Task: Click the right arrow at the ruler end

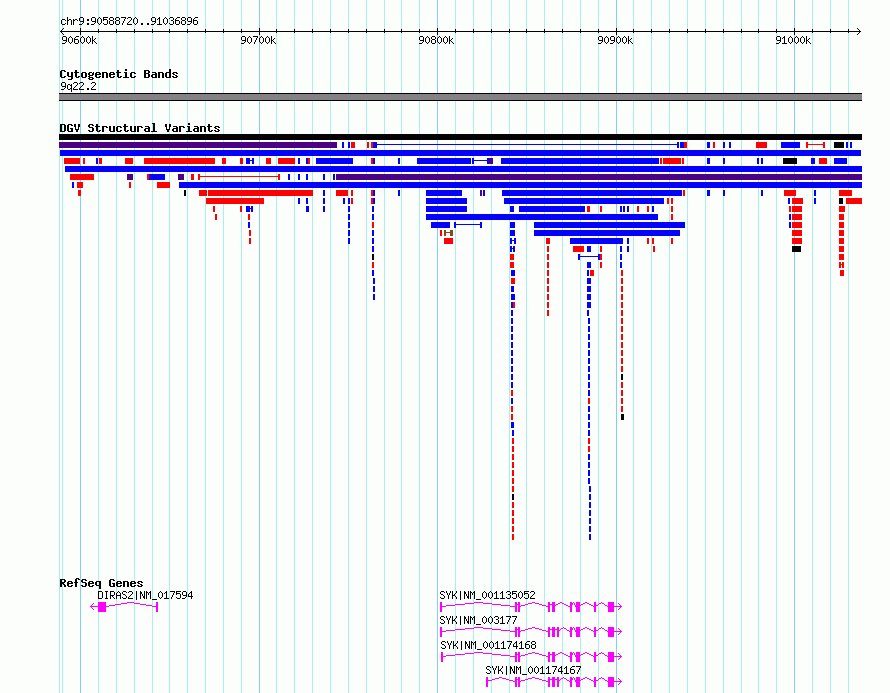Action: [x=859, y=31]
